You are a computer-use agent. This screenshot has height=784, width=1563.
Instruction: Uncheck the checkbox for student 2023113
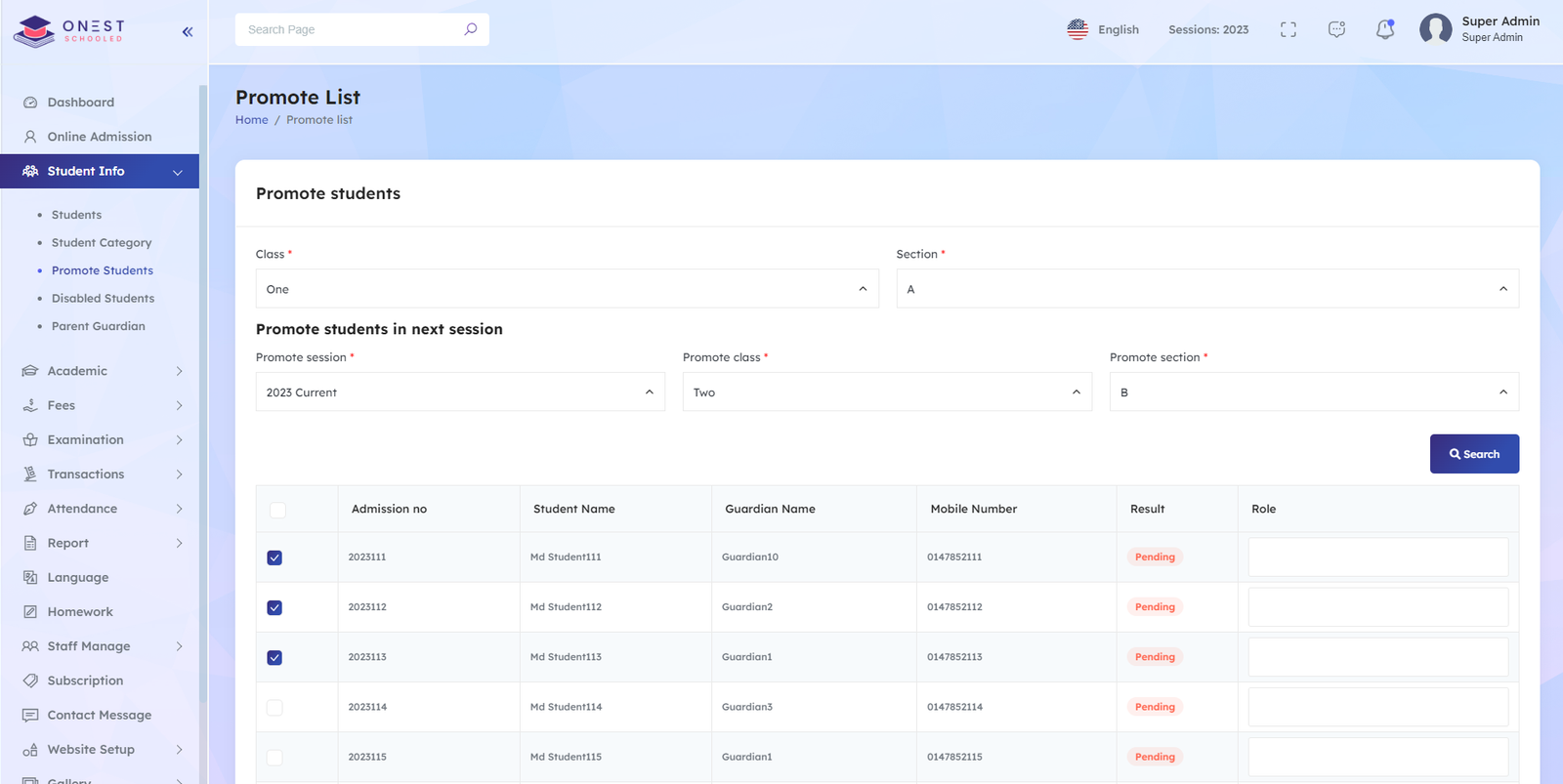(275, 657)
